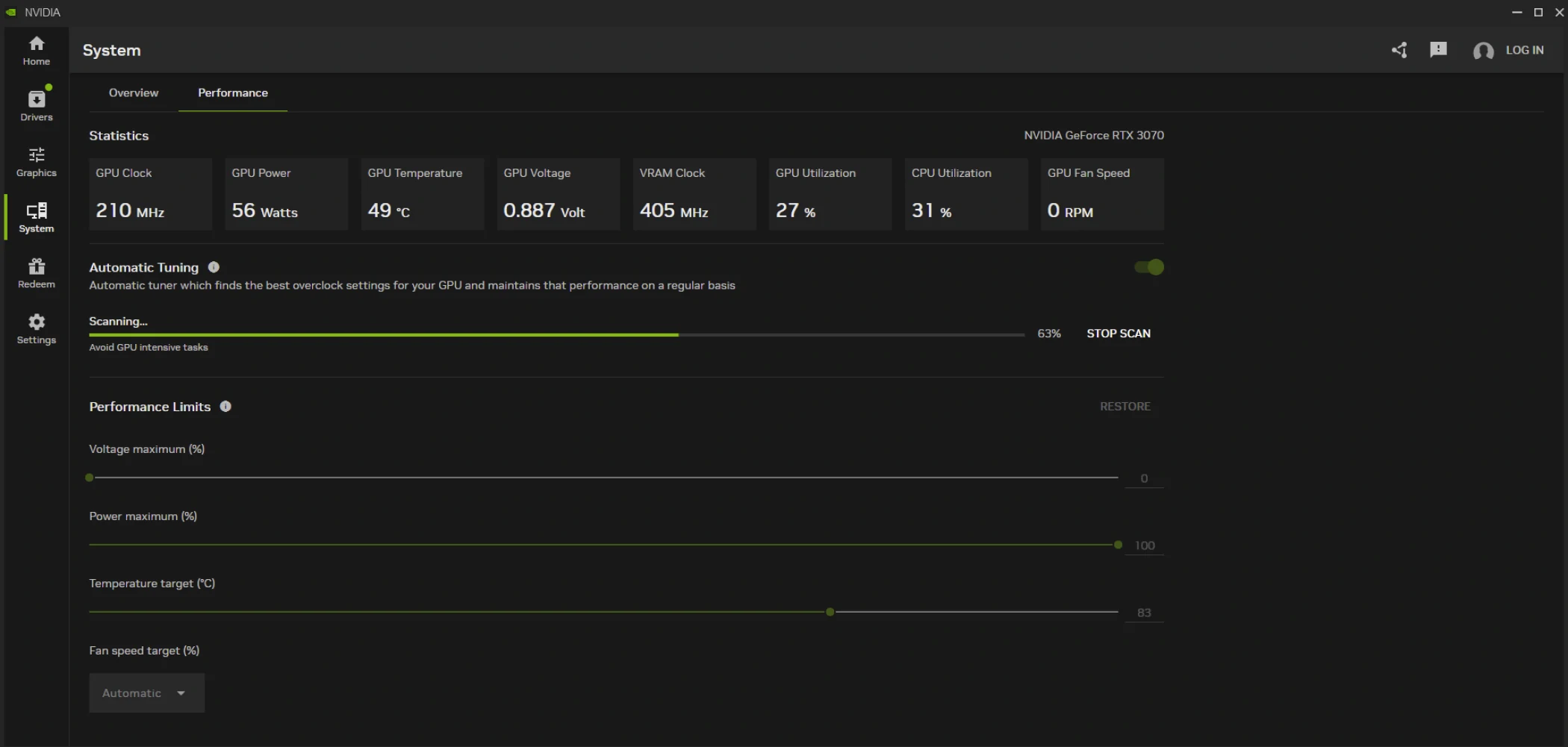Switch to the Performance tab

point(232,93)
